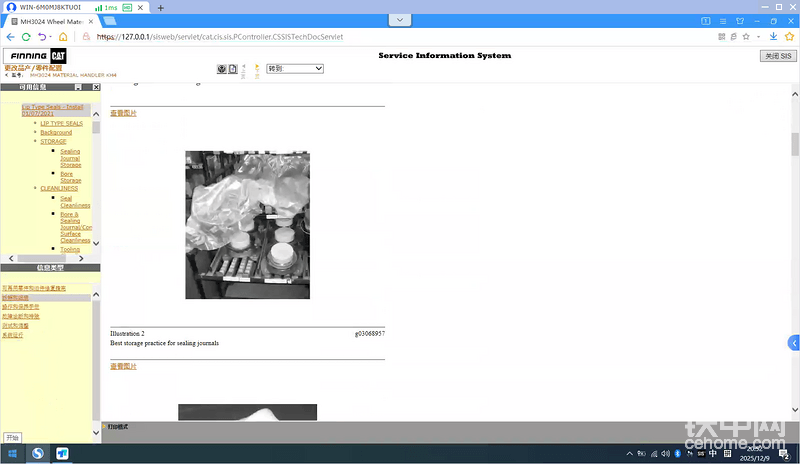Screen dimensions: 800x464
Task: Open the tab list dropdown chevron
Action: point(400,20)
